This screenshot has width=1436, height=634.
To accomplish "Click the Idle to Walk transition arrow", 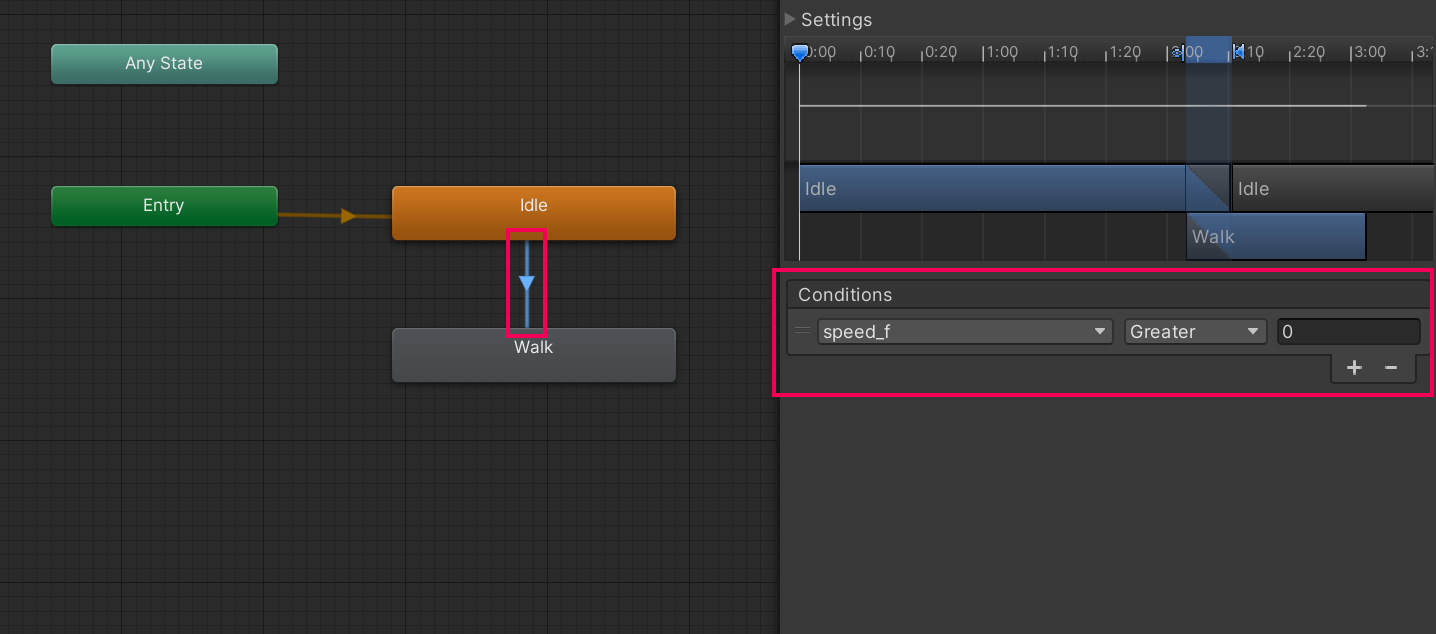I will (x=527, y=283).
